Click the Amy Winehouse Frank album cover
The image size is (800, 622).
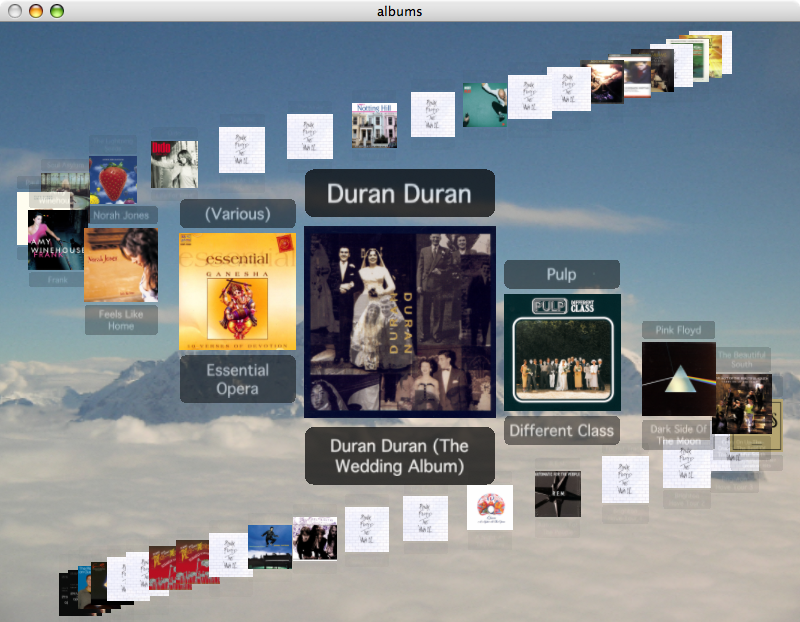click(x=55, y=238)
